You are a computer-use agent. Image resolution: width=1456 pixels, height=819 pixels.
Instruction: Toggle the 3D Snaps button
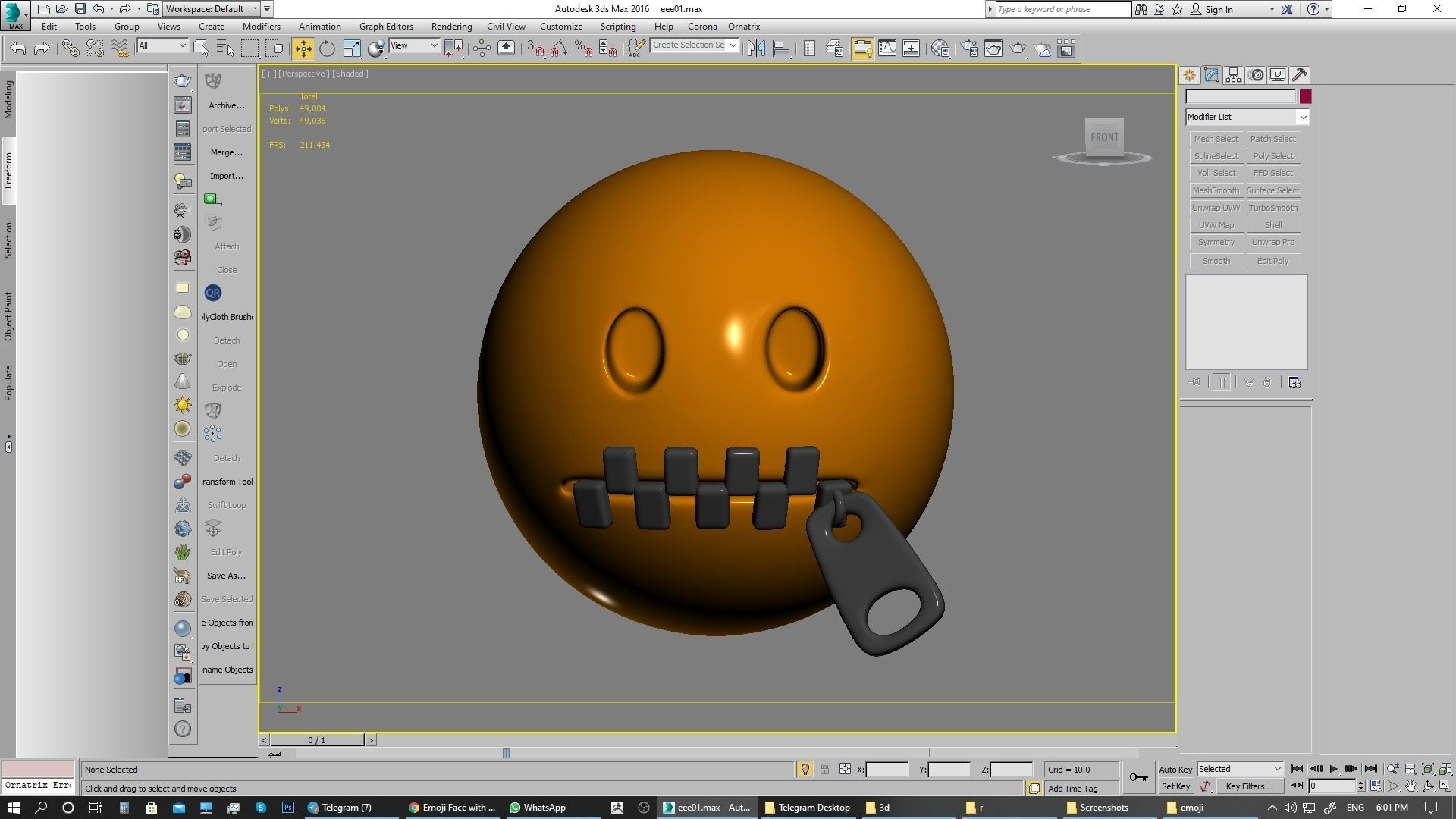pos(535,49)
